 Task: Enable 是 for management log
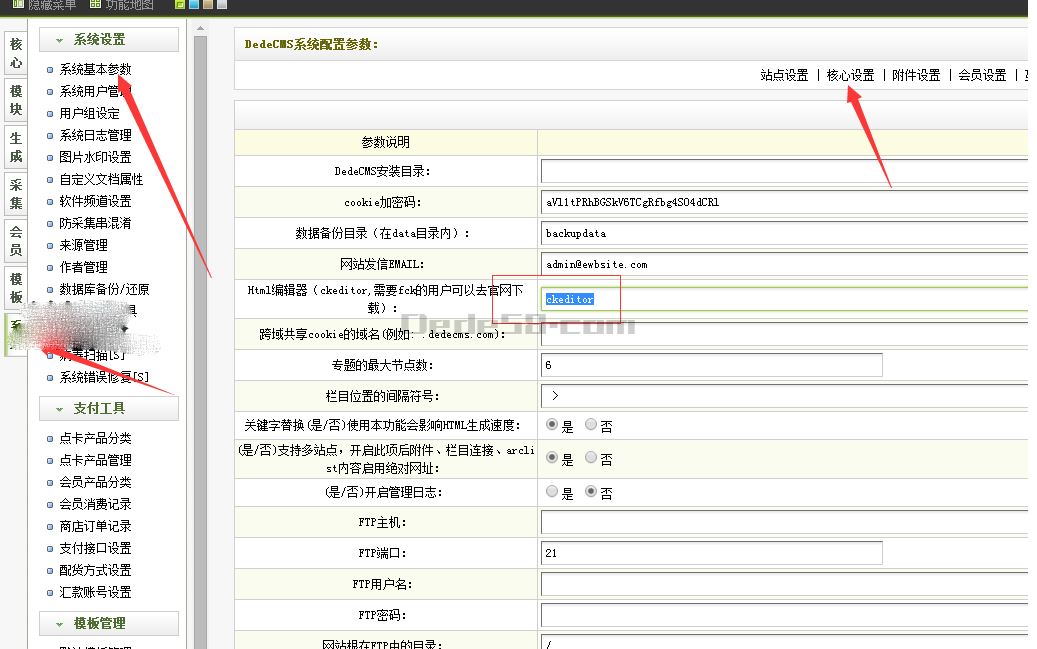552,492
